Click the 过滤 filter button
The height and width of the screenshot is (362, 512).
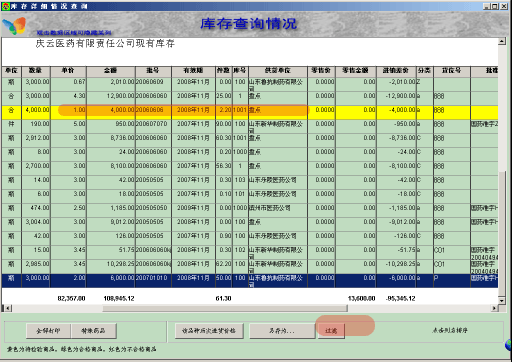(331, 331)
